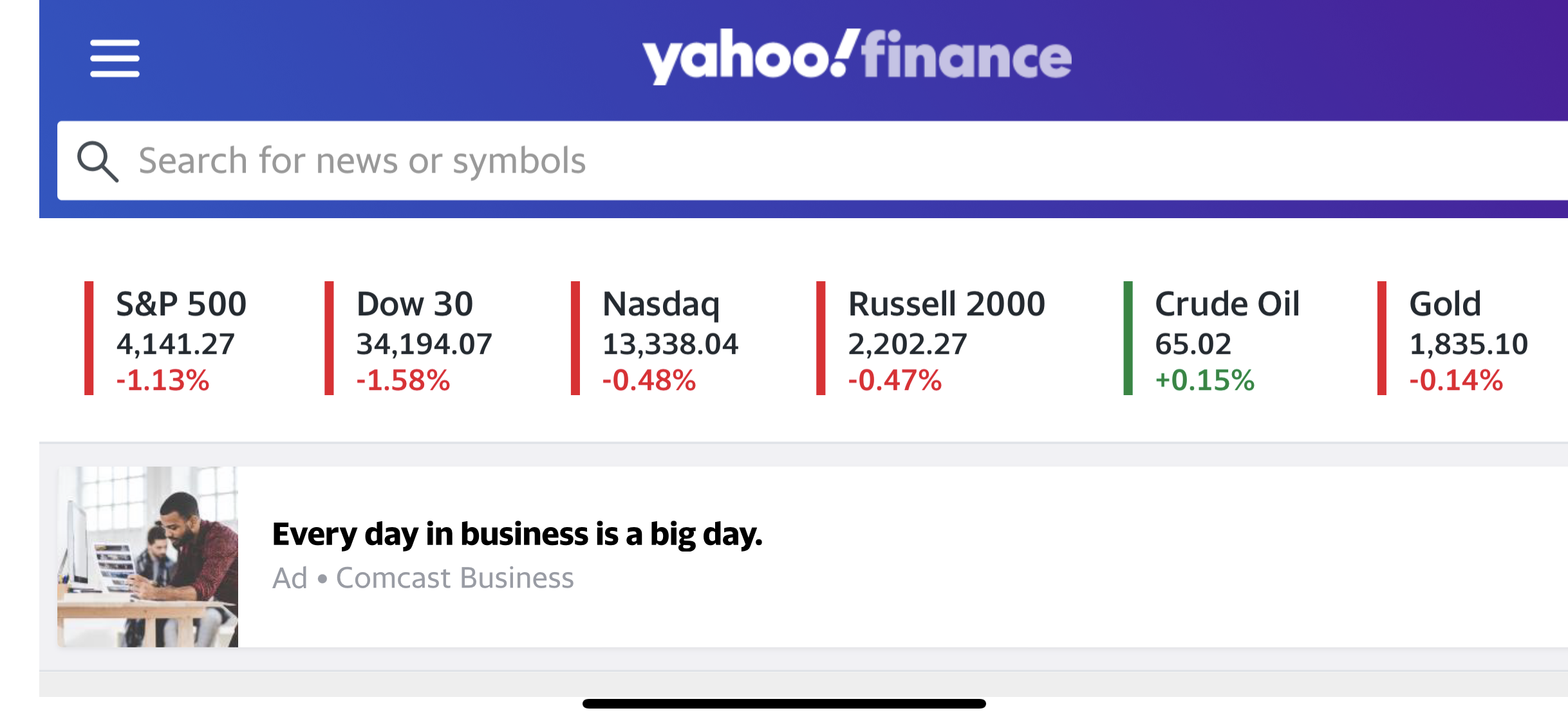Screen dimensions: 1568x724
Task: Open the Crude Oil quote
Action: pyautogui.click(x=1227, y=304)
